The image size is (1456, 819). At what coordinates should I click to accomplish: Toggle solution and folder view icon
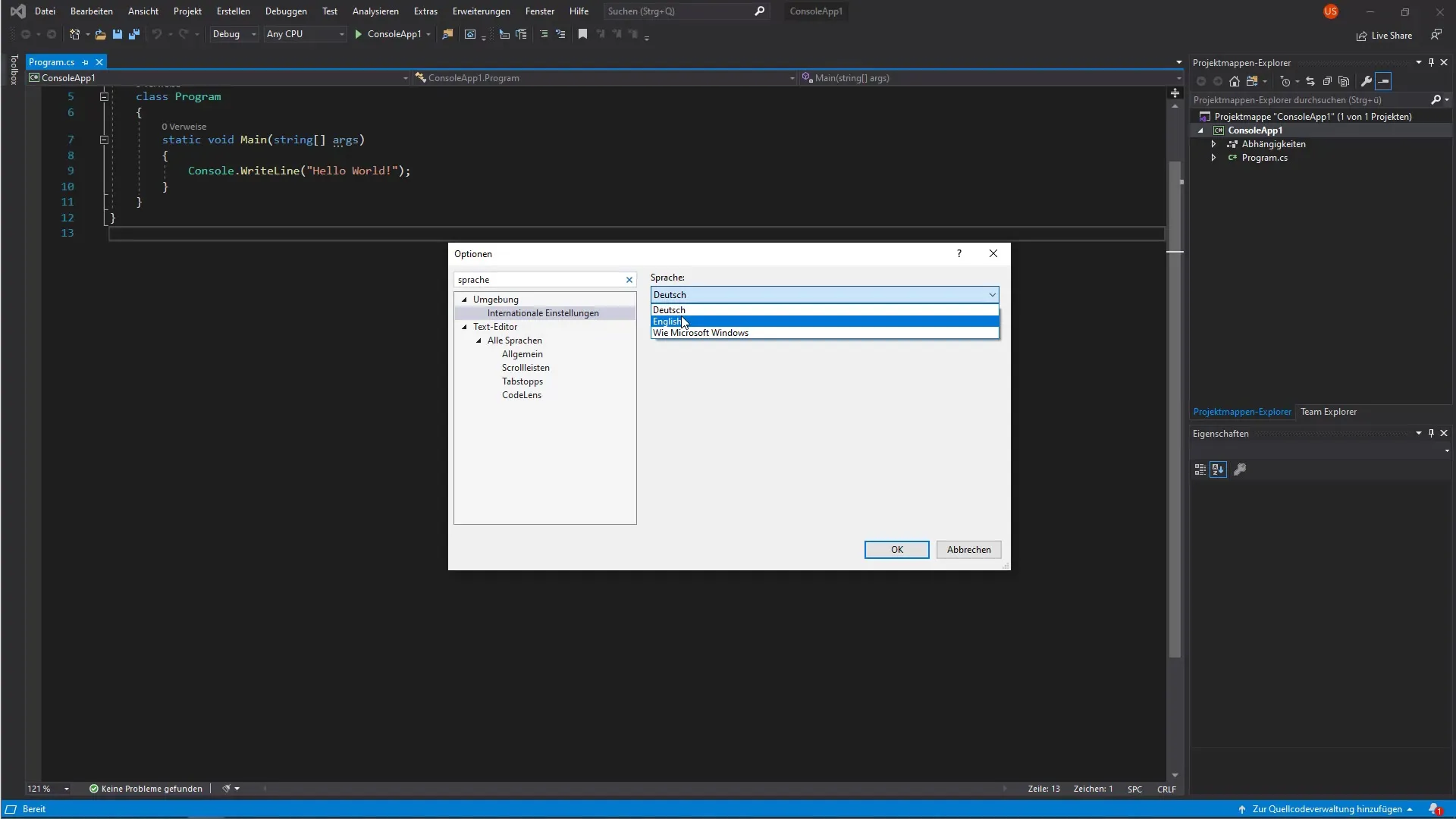1252,81
